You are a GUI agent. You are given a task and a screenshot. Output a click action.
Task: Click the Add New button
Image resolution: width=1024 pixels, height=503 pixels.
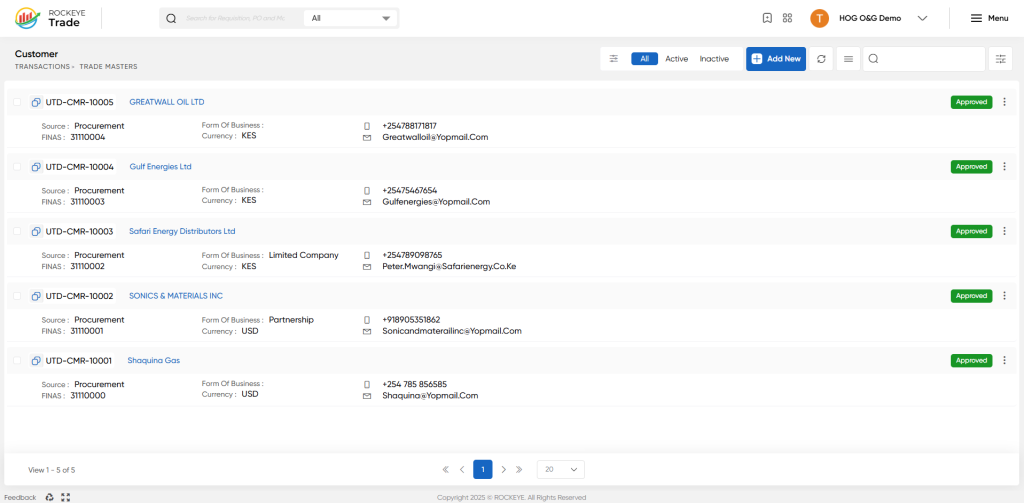(x=776, y=59)
